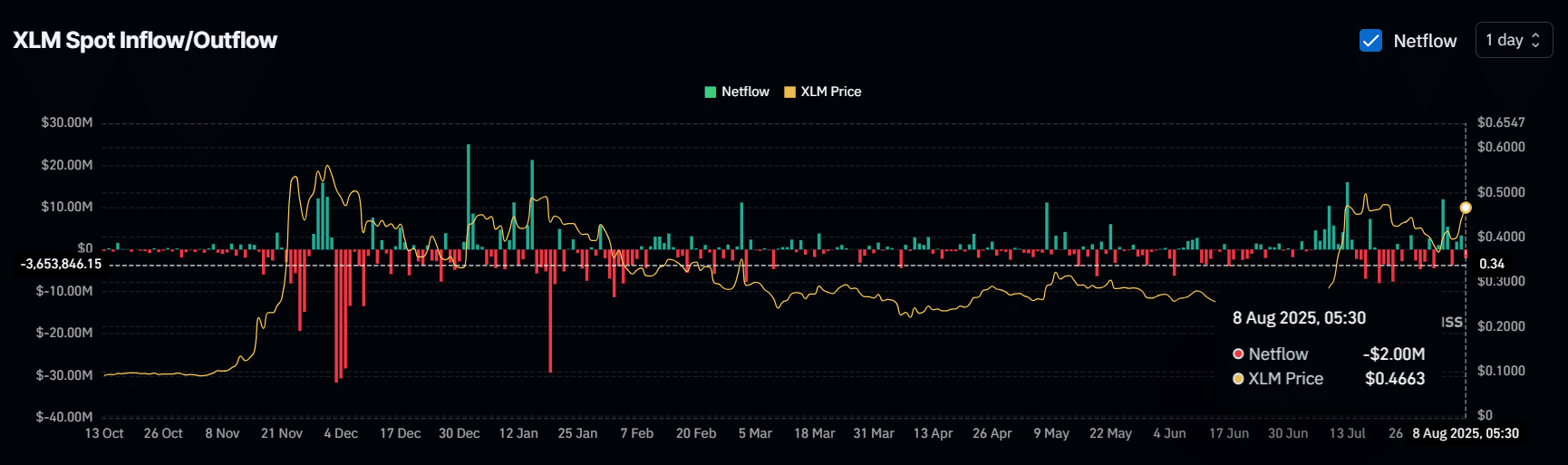This screenshot has width=1568, height=465.
Task: Hide the XLM Price series via legend label
Action: point(830,92)
